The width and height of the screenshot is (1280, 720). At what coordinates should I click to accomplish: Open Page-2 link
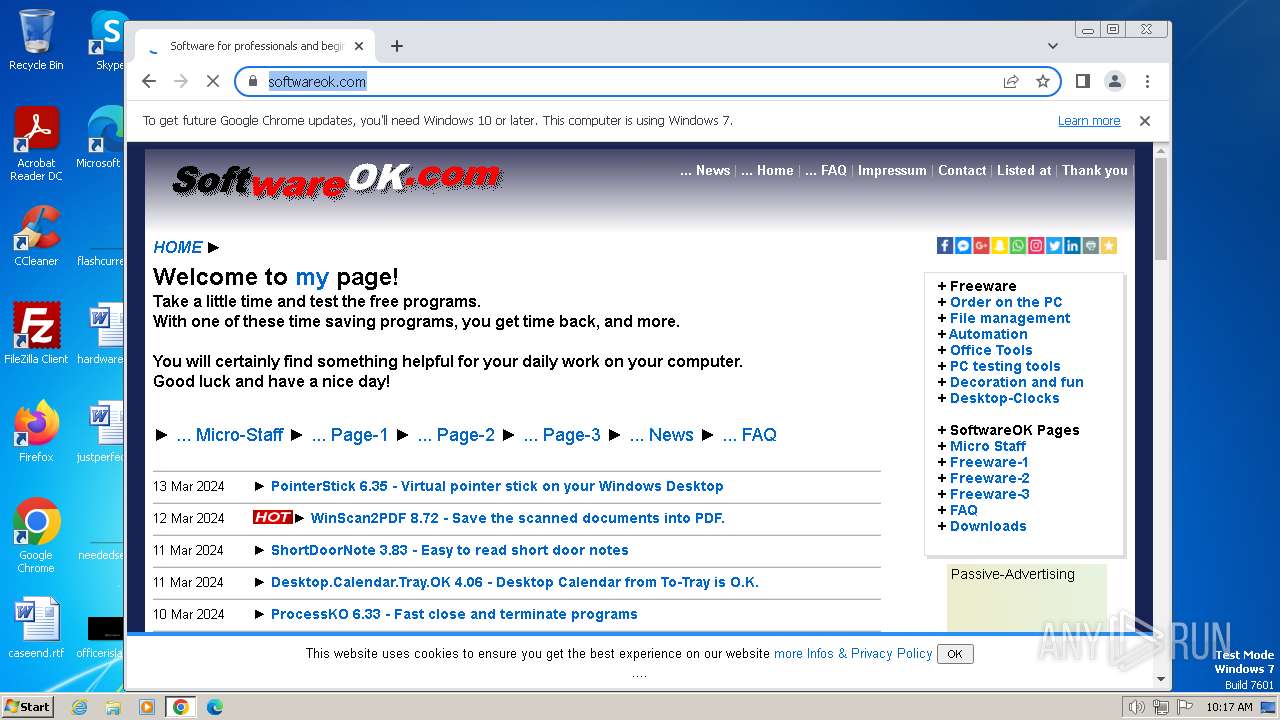[x=456, y=435]
